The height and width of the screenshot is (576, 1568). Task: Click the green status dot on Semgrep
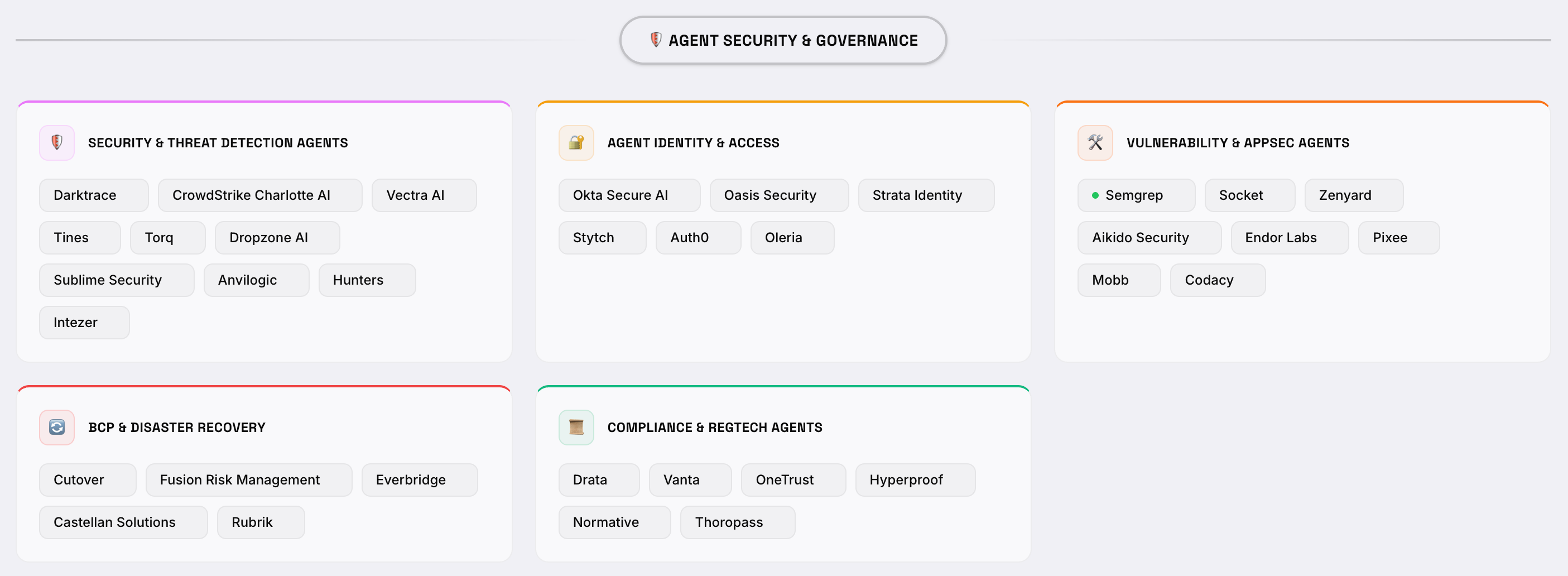[x=1095, y=195]
